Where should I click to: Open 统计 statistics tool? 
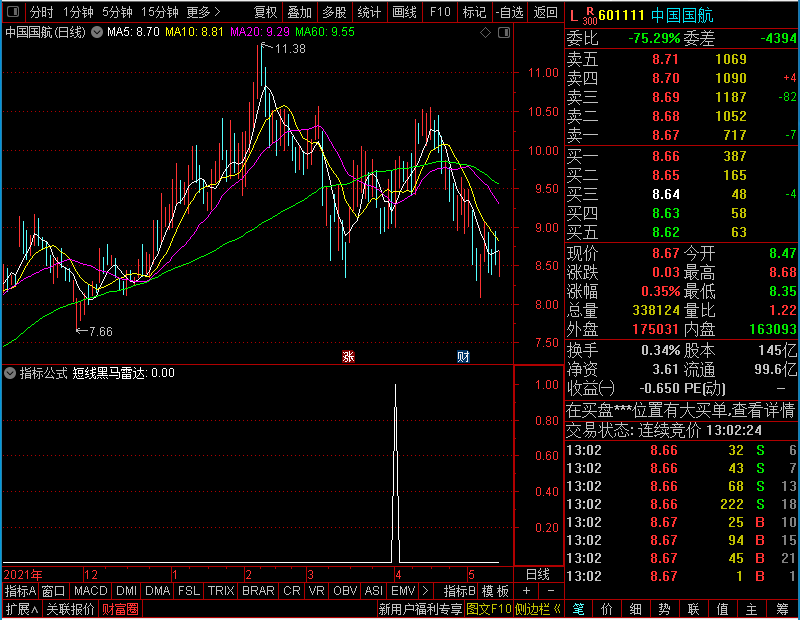tap(369, 12)
